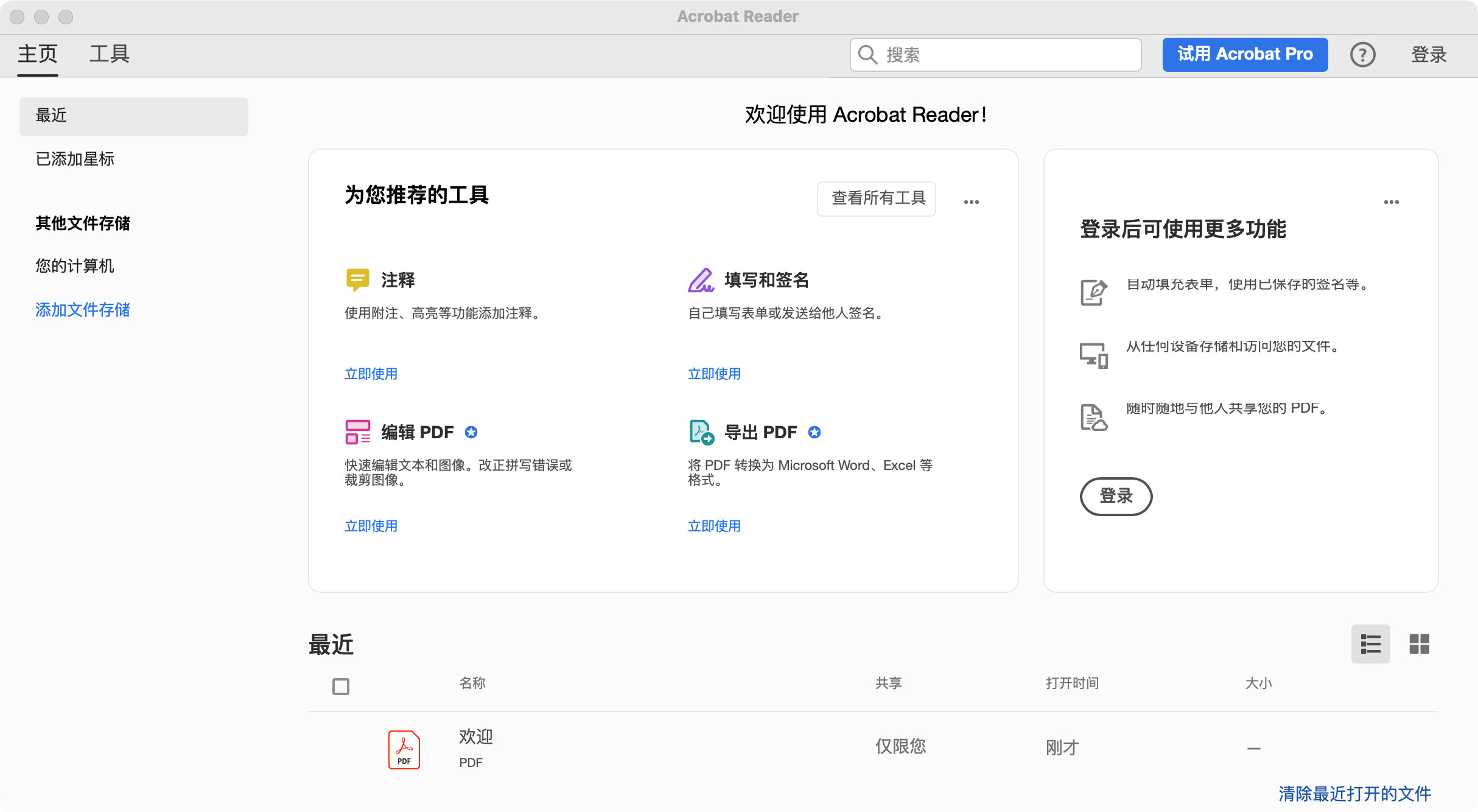Switch to the 工具 tab
1478x812 pixels.
[110, 54]
